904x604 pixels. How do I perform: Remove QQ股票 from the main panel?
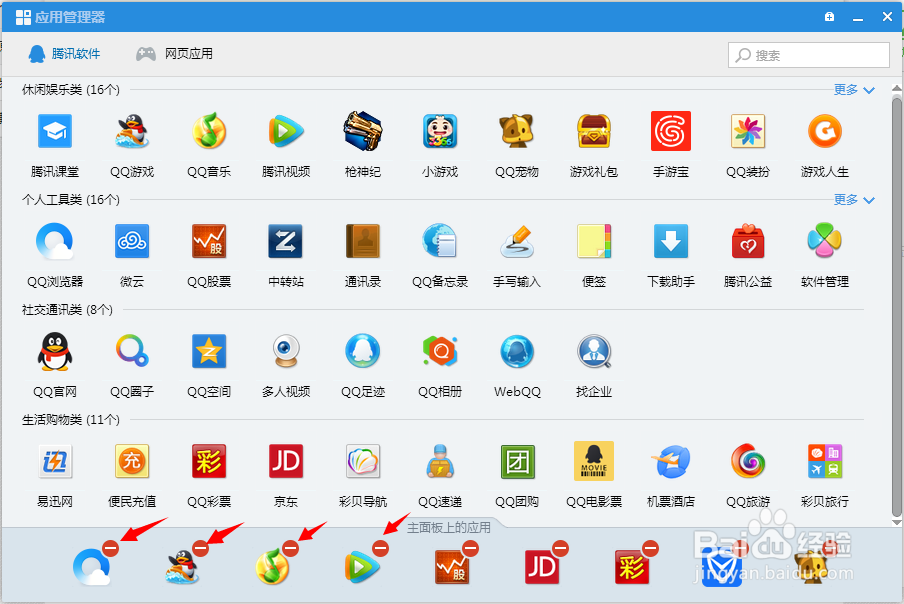coord(470,548)
